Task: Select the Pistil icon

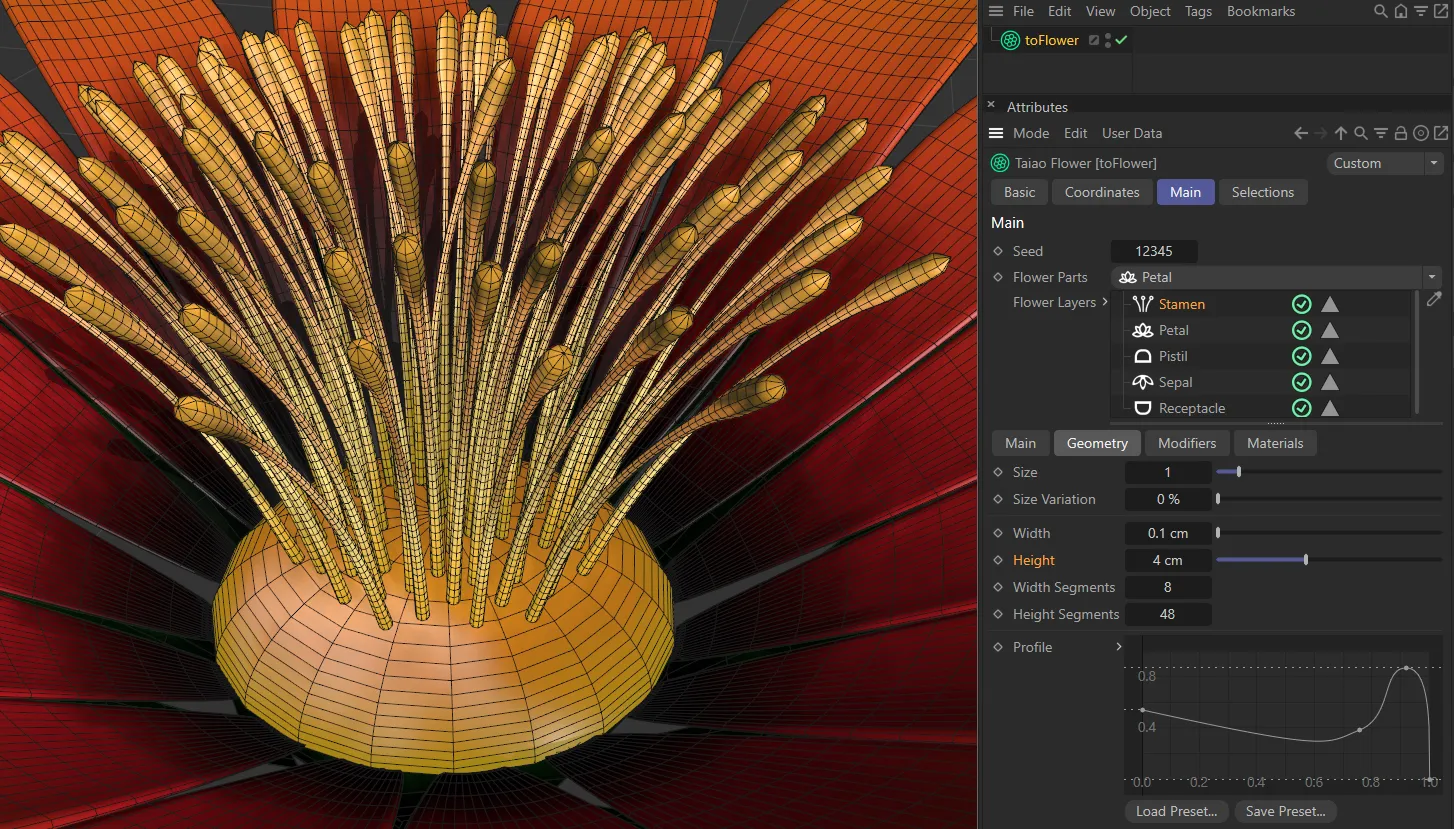Action: tap(1142, 356)
